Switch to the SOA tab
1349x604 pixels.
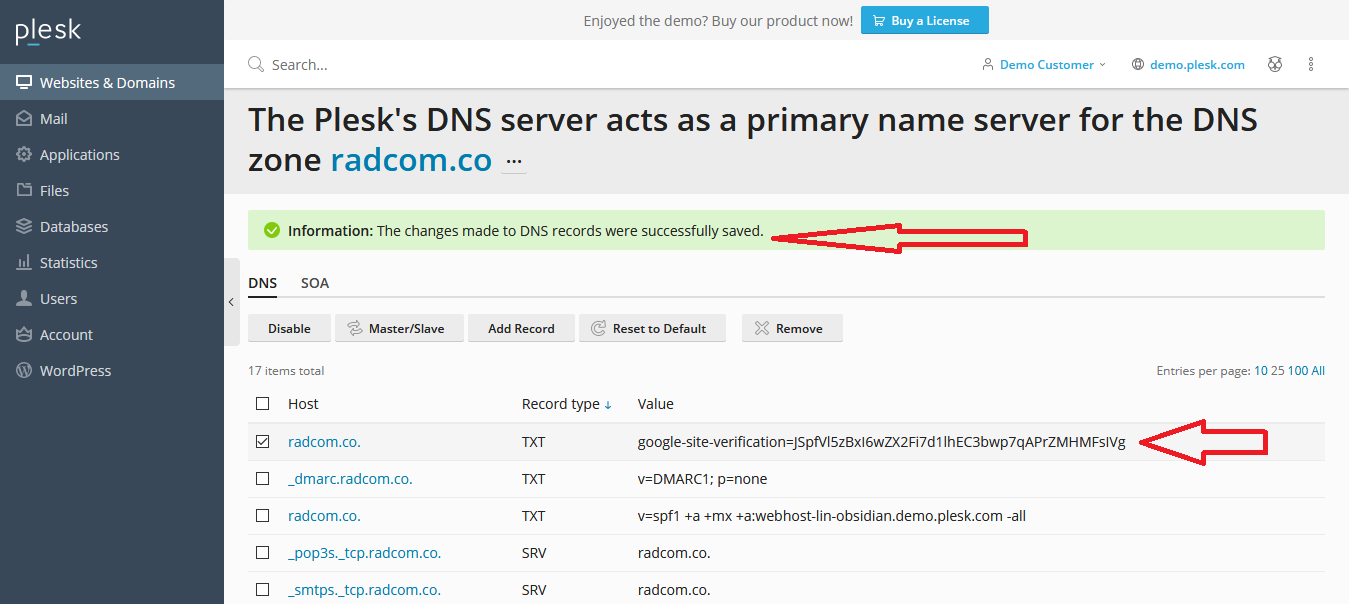tap(315, 283)
